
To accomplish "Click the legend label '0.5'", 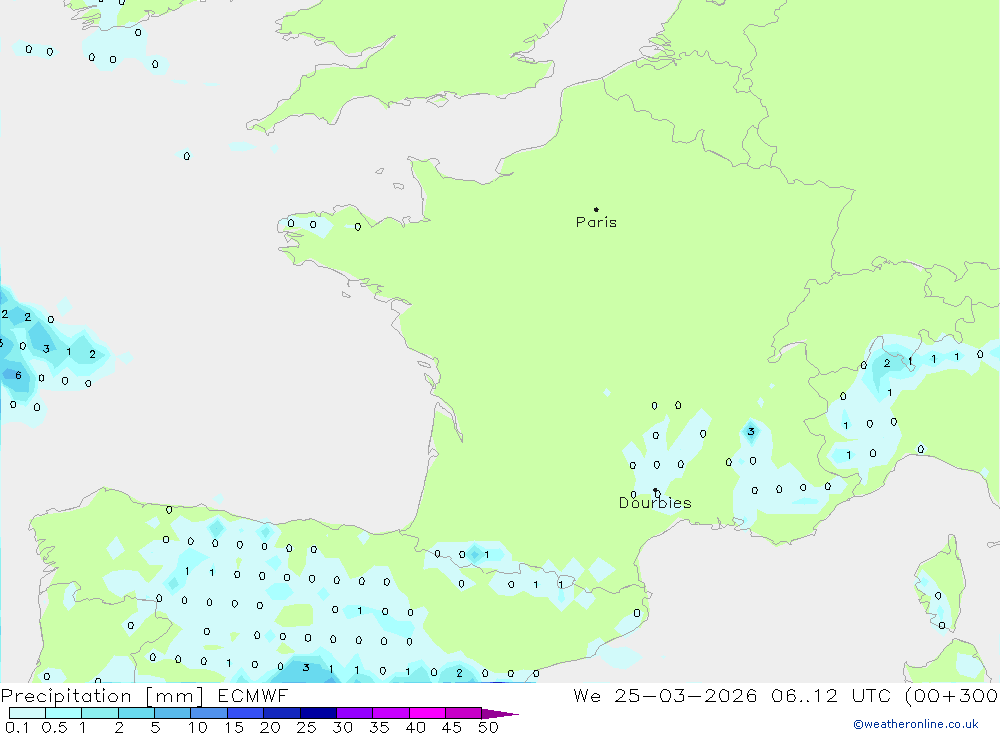I will [x=54, y=727].
